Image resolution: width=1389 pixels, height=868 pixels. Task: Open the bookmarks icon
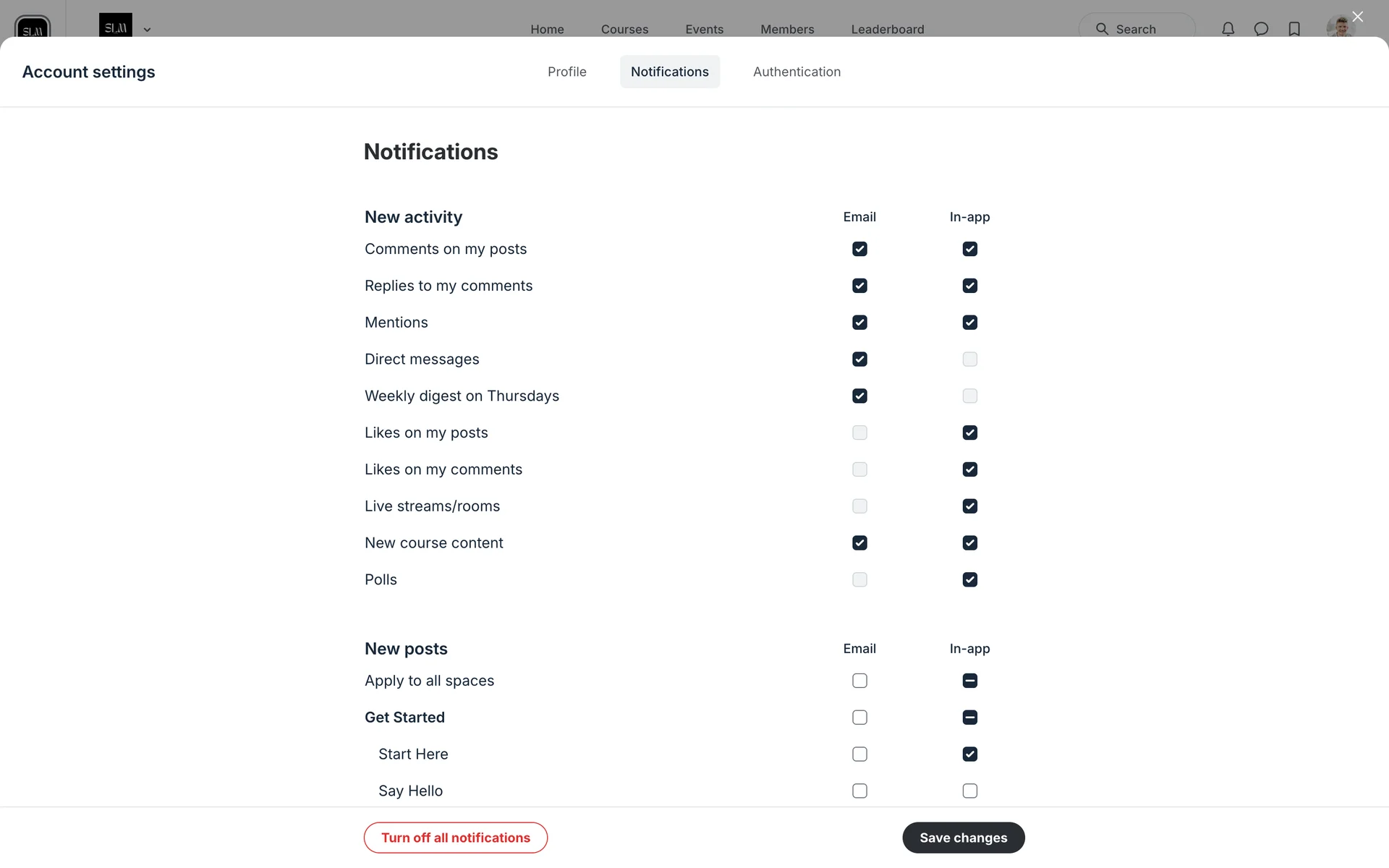[1294, 29]
